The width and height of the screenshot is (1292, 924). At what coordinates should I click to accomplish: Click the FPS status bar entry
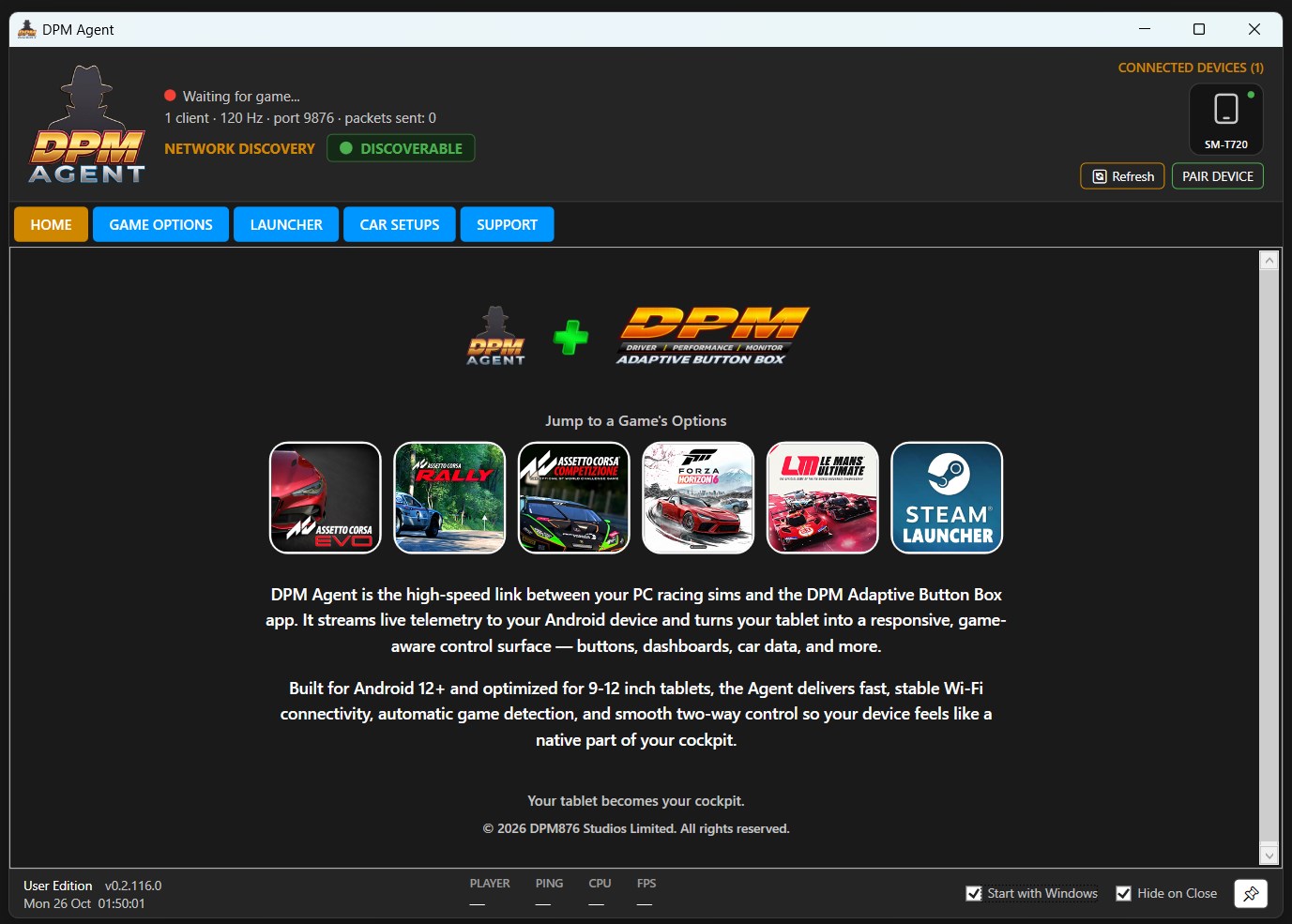[x=646, y=893]
